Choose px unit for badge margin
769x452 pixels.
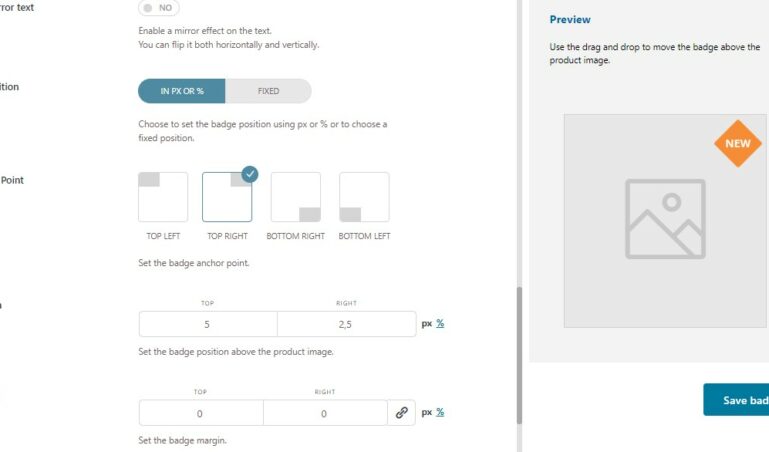coord(427,412)
